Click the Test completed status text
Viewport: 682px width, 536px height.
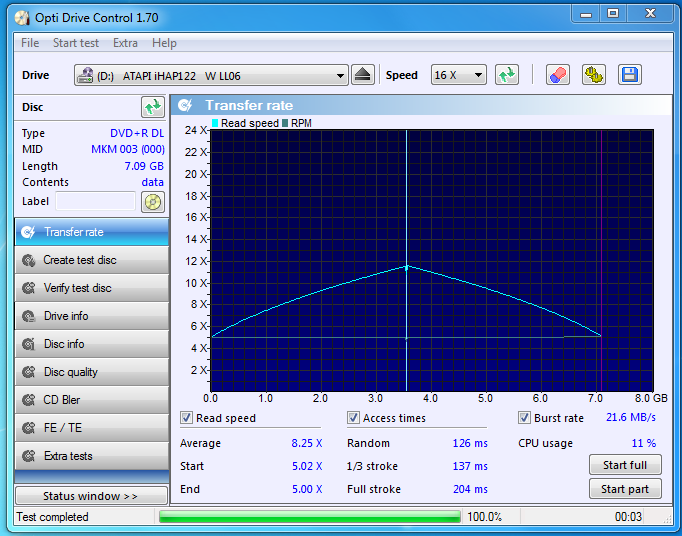coord(53,517)
